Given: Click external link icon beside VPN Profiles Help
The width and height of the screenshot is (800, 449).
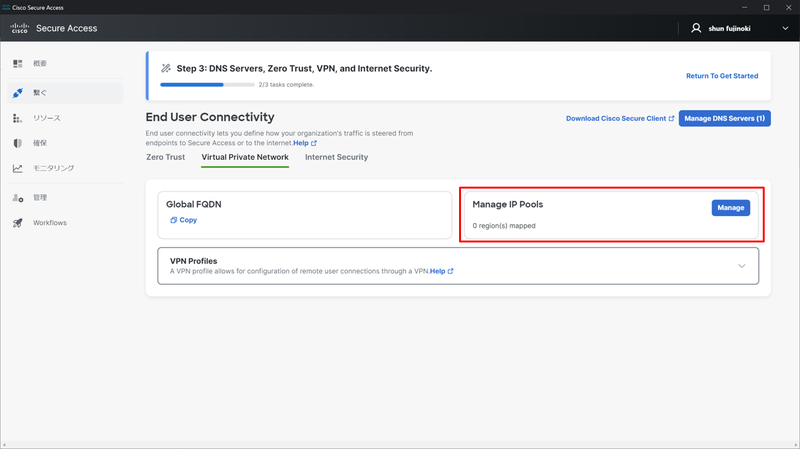Looking at the screenshot, I should 451,271.
